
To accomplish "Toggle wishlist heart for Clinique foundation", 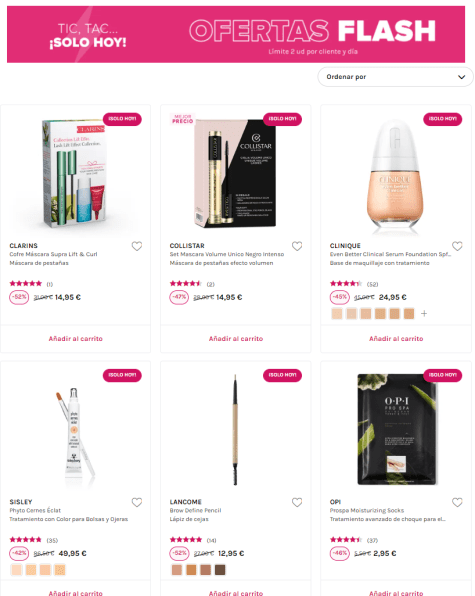I will (457, 246).
